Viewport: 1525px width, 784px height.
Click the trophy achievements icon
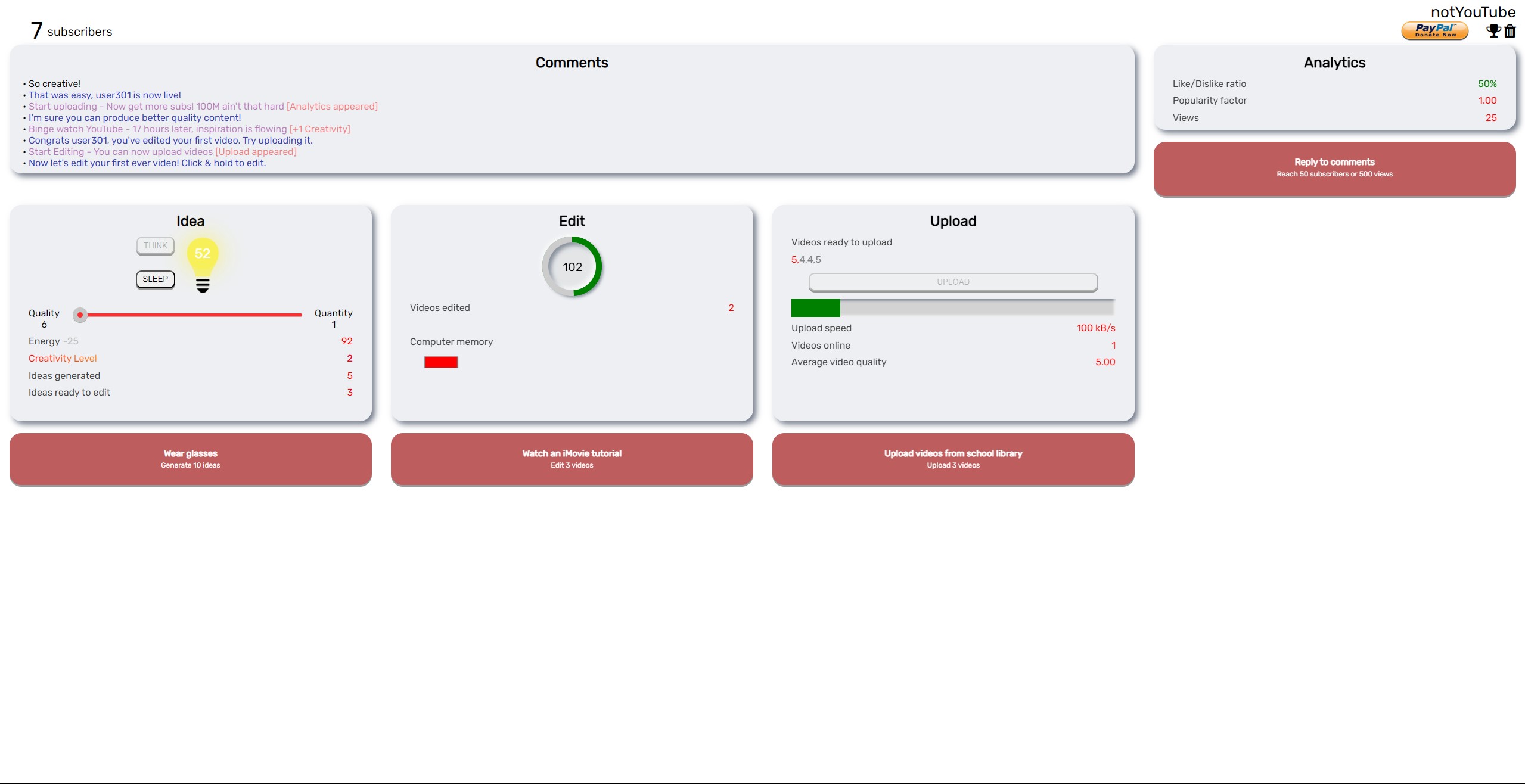(x=1493, y=32)
